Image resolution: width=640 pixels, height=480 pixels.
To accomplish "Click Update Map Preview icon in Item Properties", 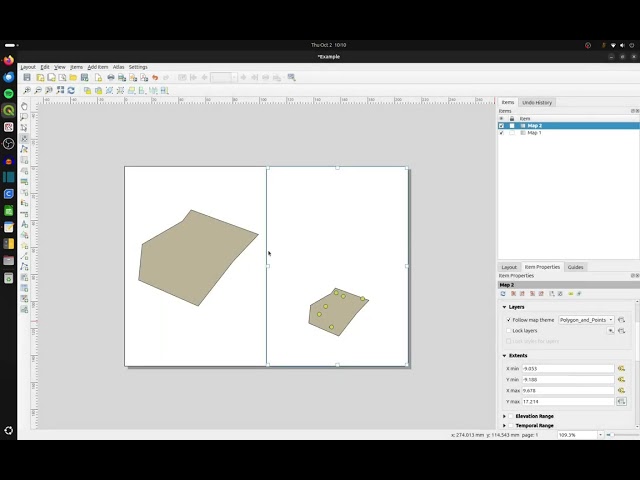I will point(503,294).
